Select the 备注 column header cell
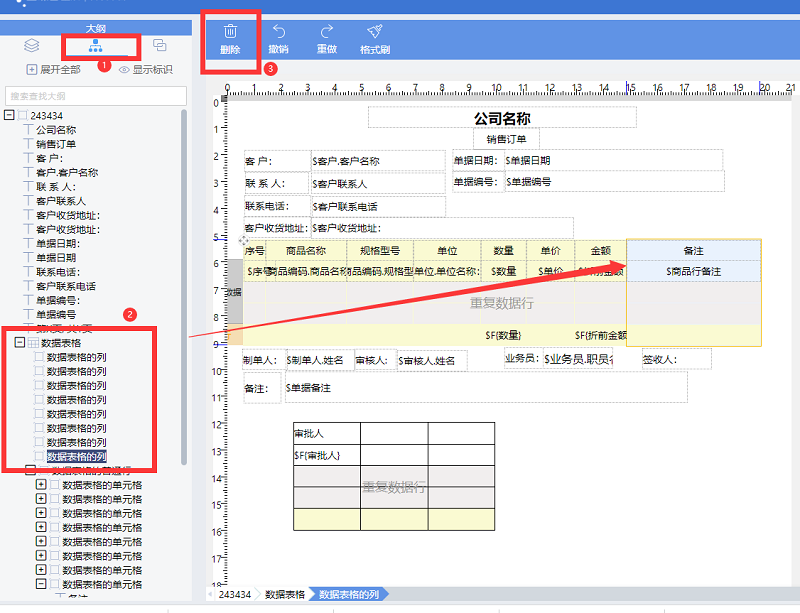Viewport: 800px width, 613px height. click(x=693, y=251)
